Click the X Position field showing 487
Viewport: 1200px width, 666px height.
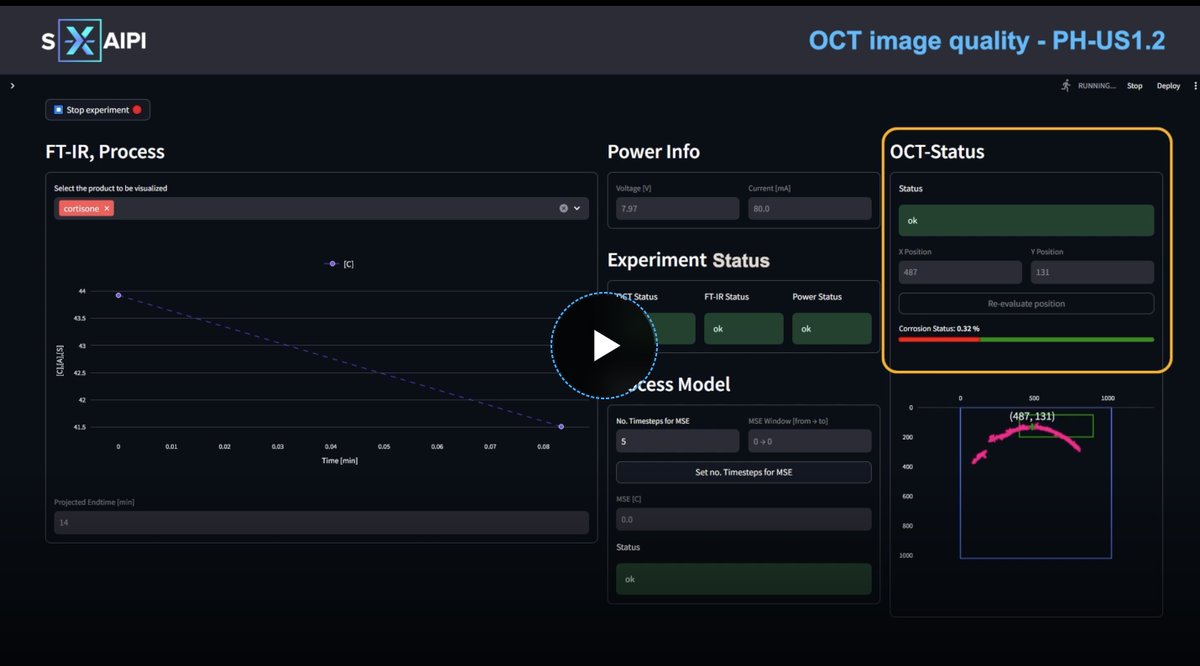coord(960,272)
